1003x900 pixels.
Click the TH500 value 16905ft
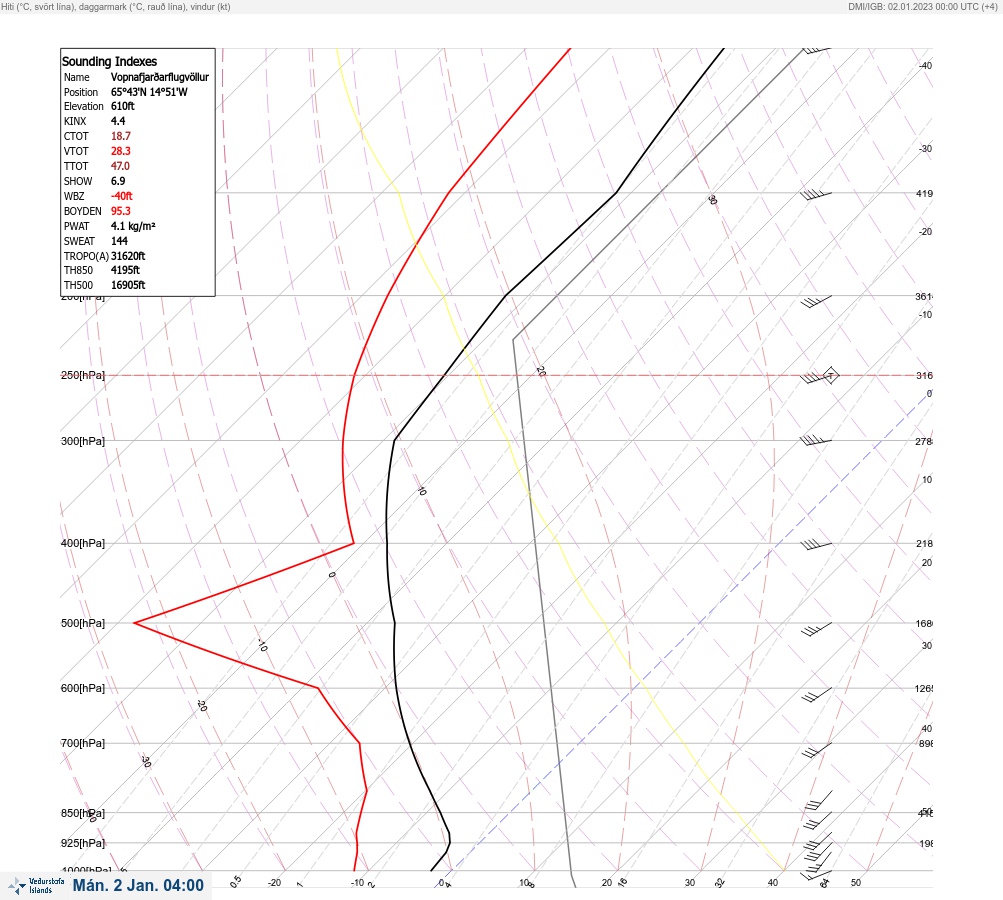point(128,285)
